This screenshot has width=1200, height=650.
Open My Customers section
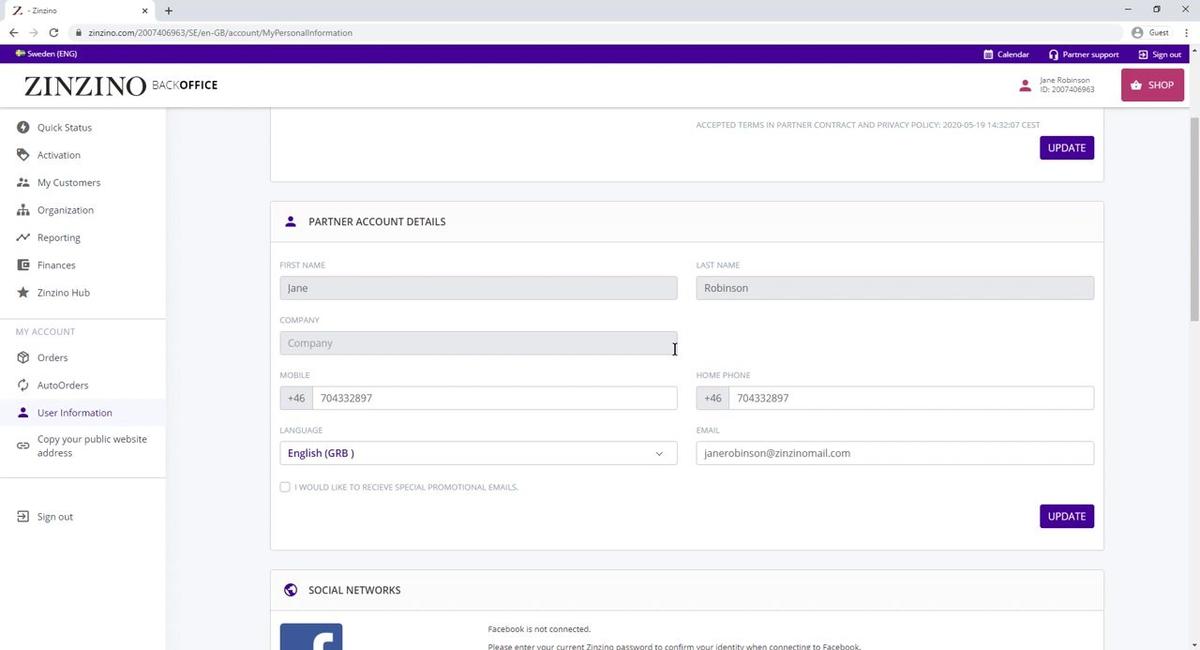(67, 182)
